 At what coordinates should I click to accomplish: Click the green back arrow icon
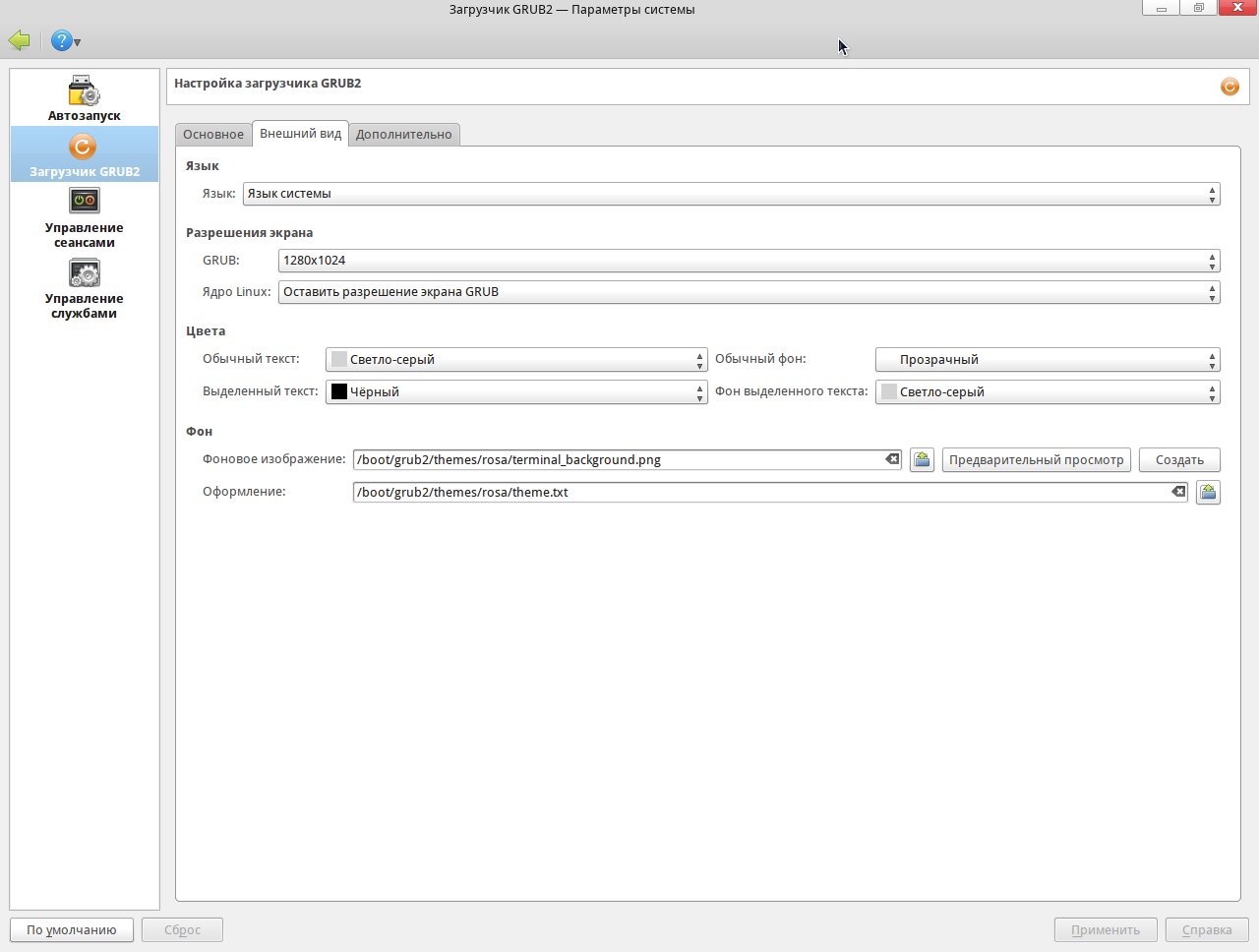[x=20, y=40]
